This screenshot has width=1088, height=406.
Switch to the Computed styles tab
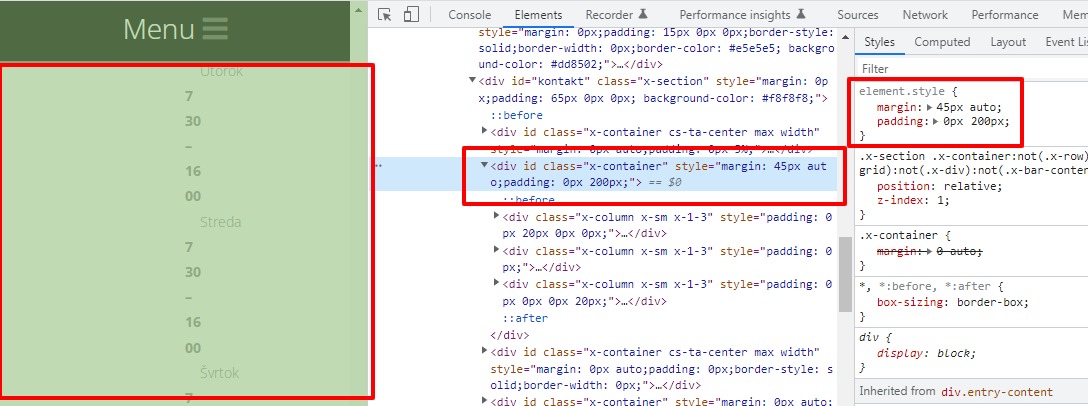tap(942, 42)
